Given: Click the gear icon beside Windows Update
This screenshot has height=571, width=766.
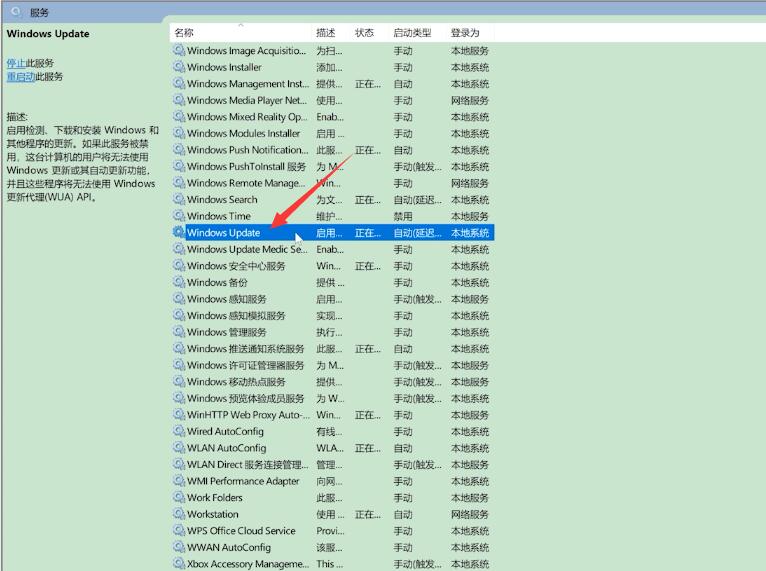Looking at the screenshot, I should click(x=179, y=233).
